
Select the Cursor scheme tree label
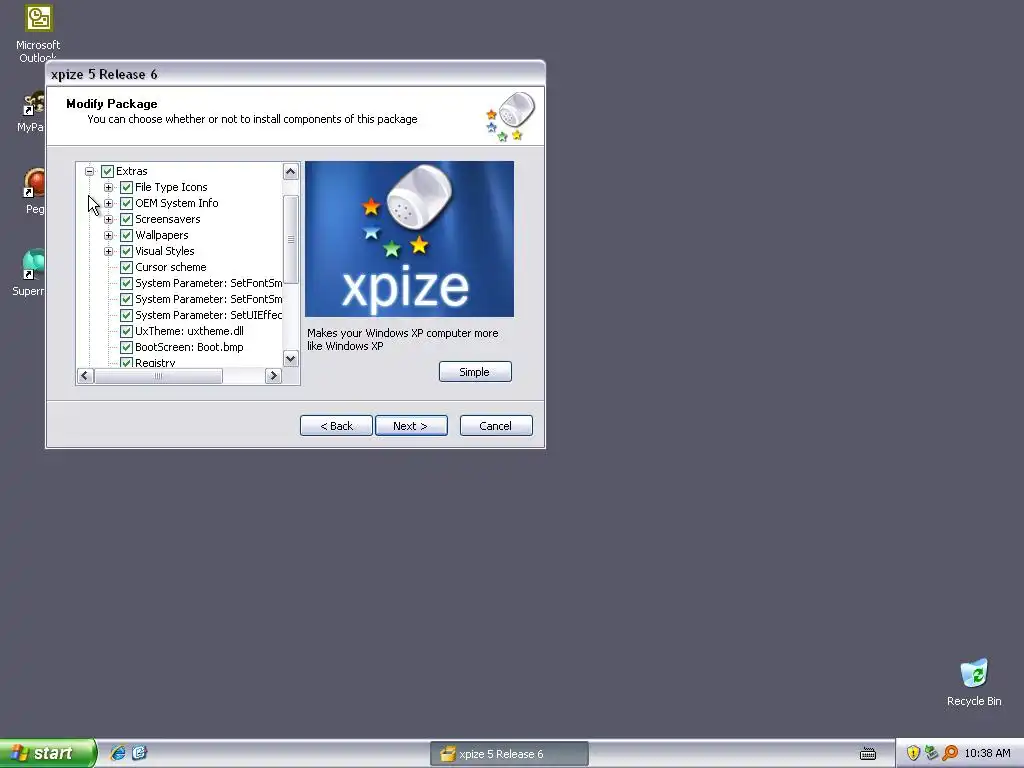pos(171,267)
